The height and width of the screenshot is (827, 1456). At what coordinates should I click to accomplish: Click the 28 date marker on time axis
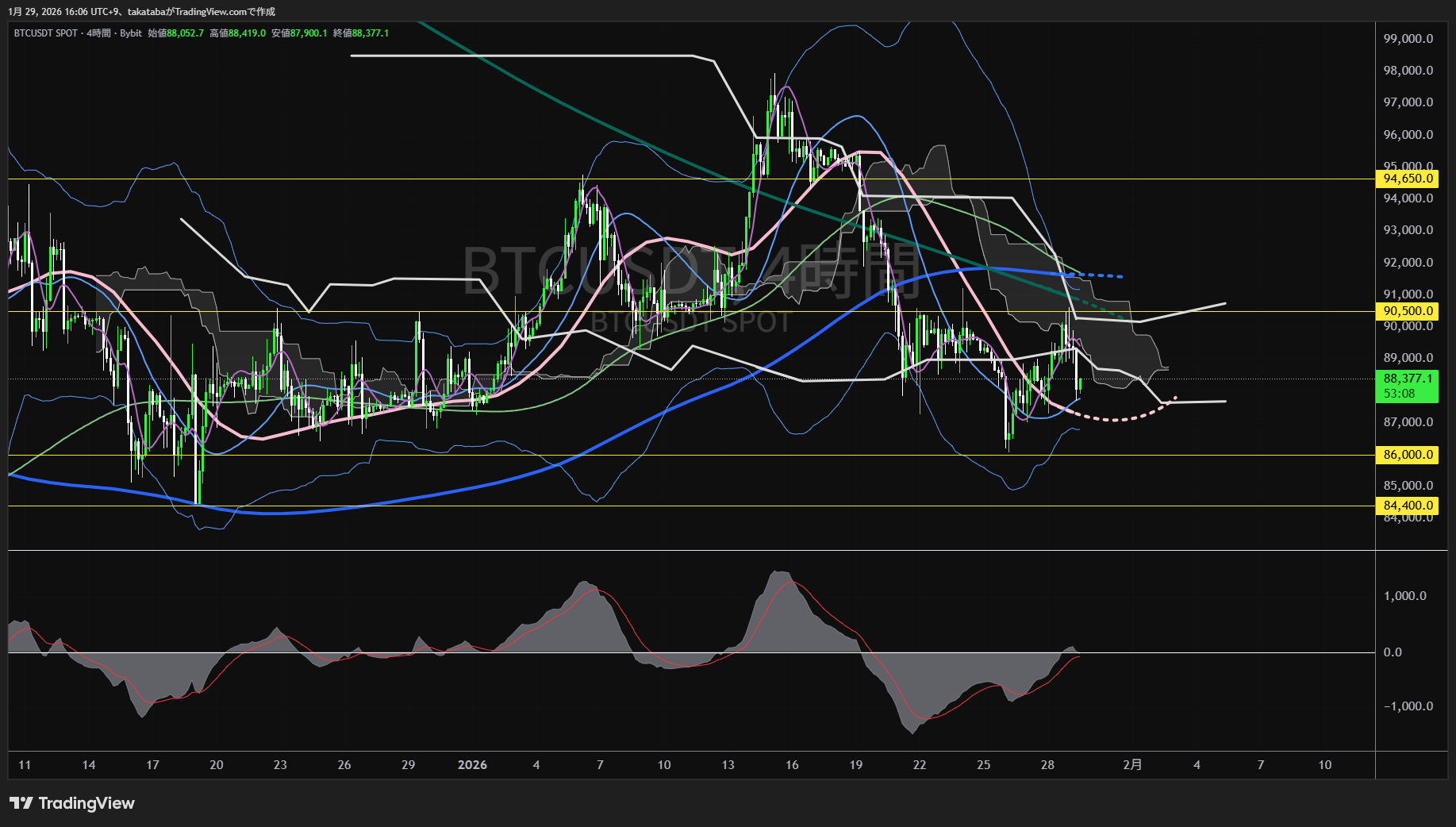(1047, 765)
